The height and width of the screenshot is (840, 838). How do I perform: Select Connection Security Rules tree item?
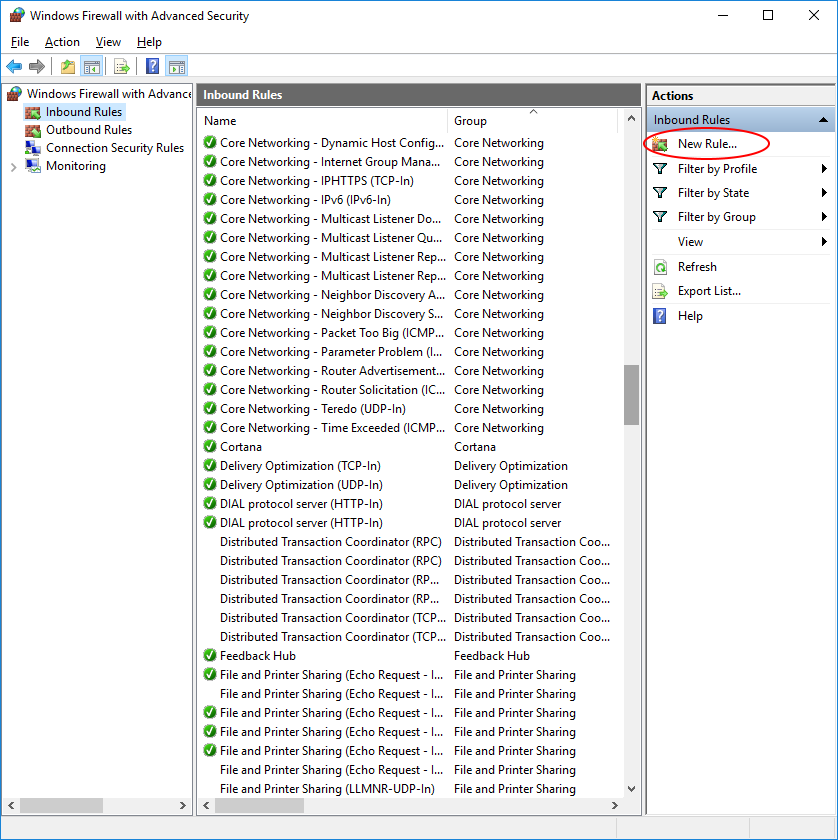click(115, 148)
